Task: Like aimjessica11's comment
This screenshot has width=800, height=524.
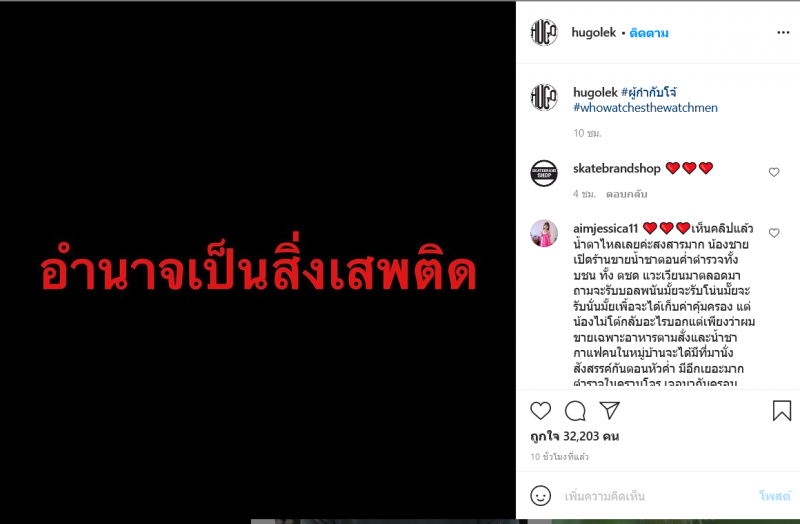Action: point(774,233)
